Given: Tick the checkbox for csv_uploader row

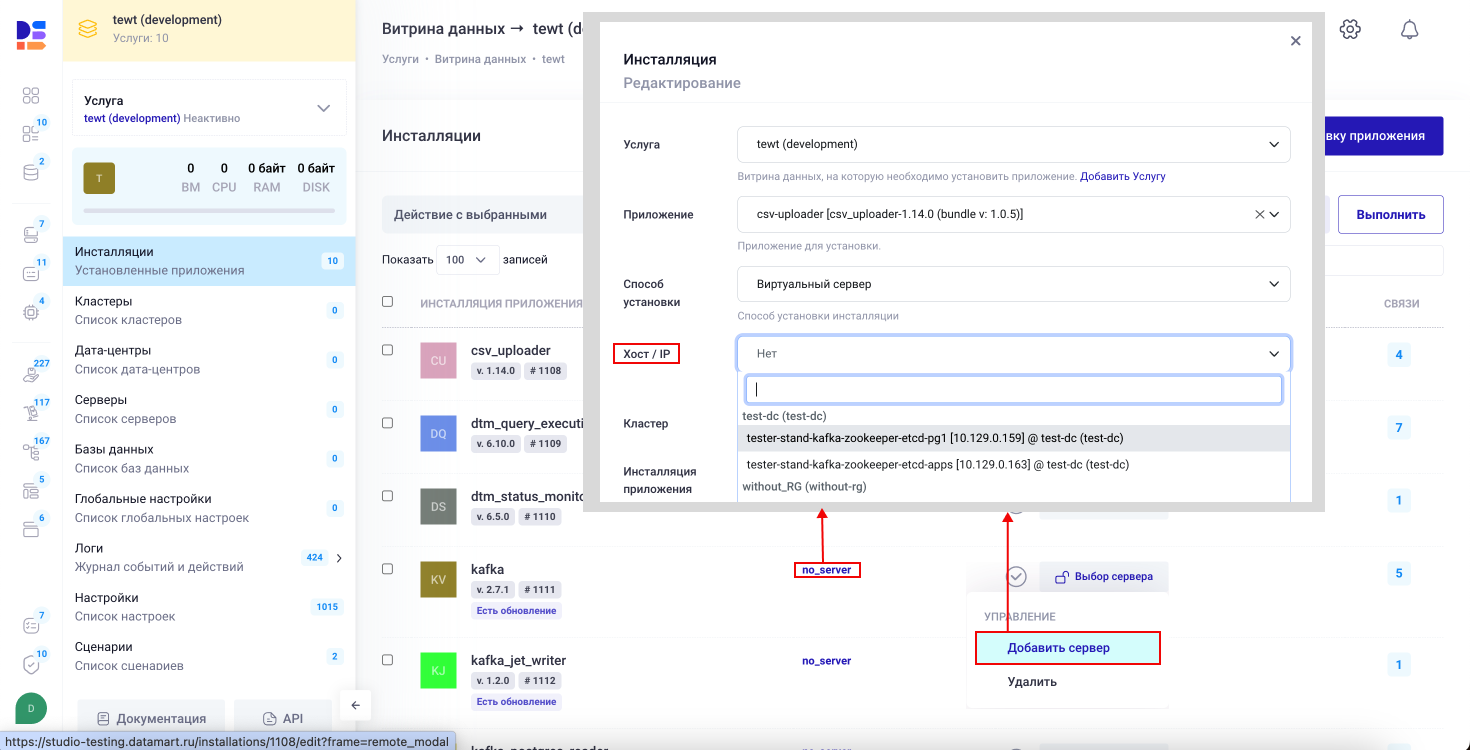Looking at the screenshot, I should pos(388,350).
